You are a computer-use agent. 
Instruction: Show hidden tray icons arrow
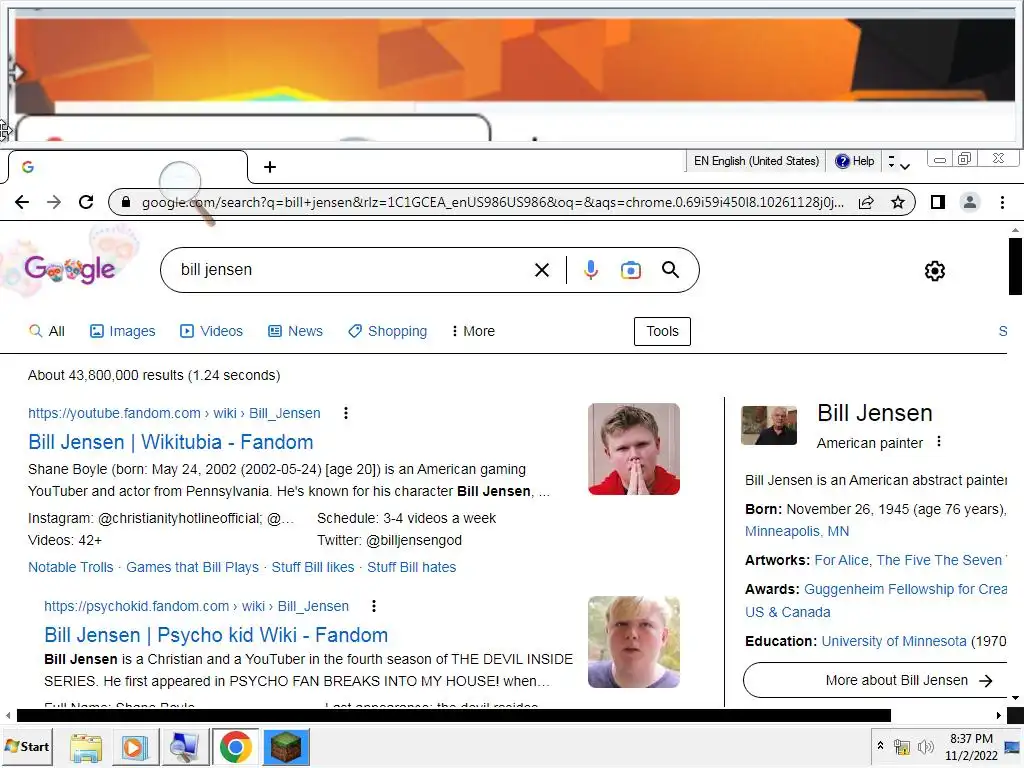tap(880, 746)
